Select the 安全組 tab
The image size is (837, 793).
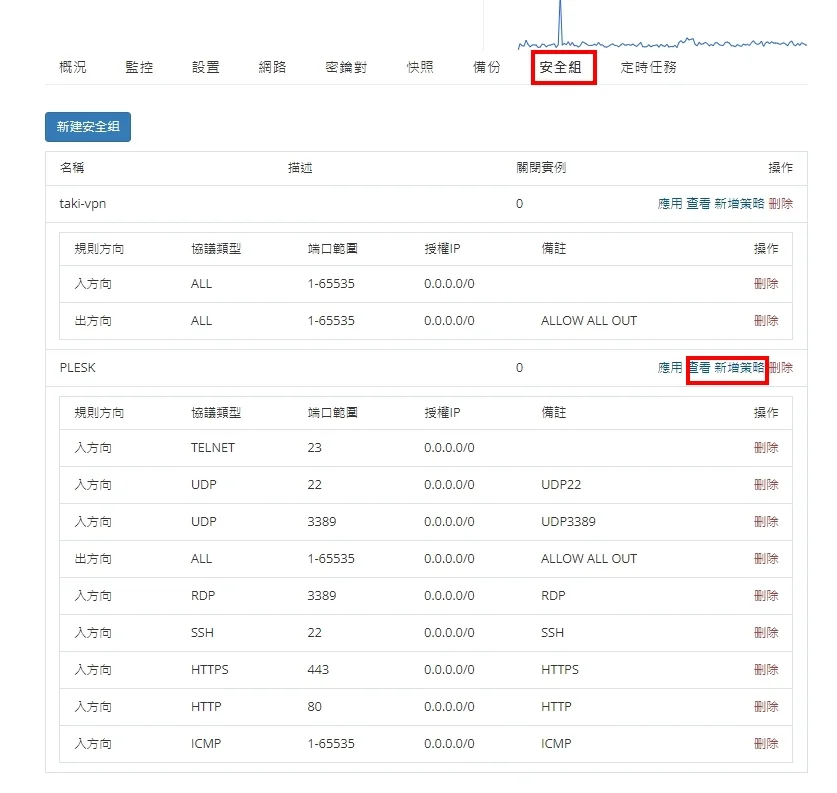pyautogui.click(x=560, y=67)
